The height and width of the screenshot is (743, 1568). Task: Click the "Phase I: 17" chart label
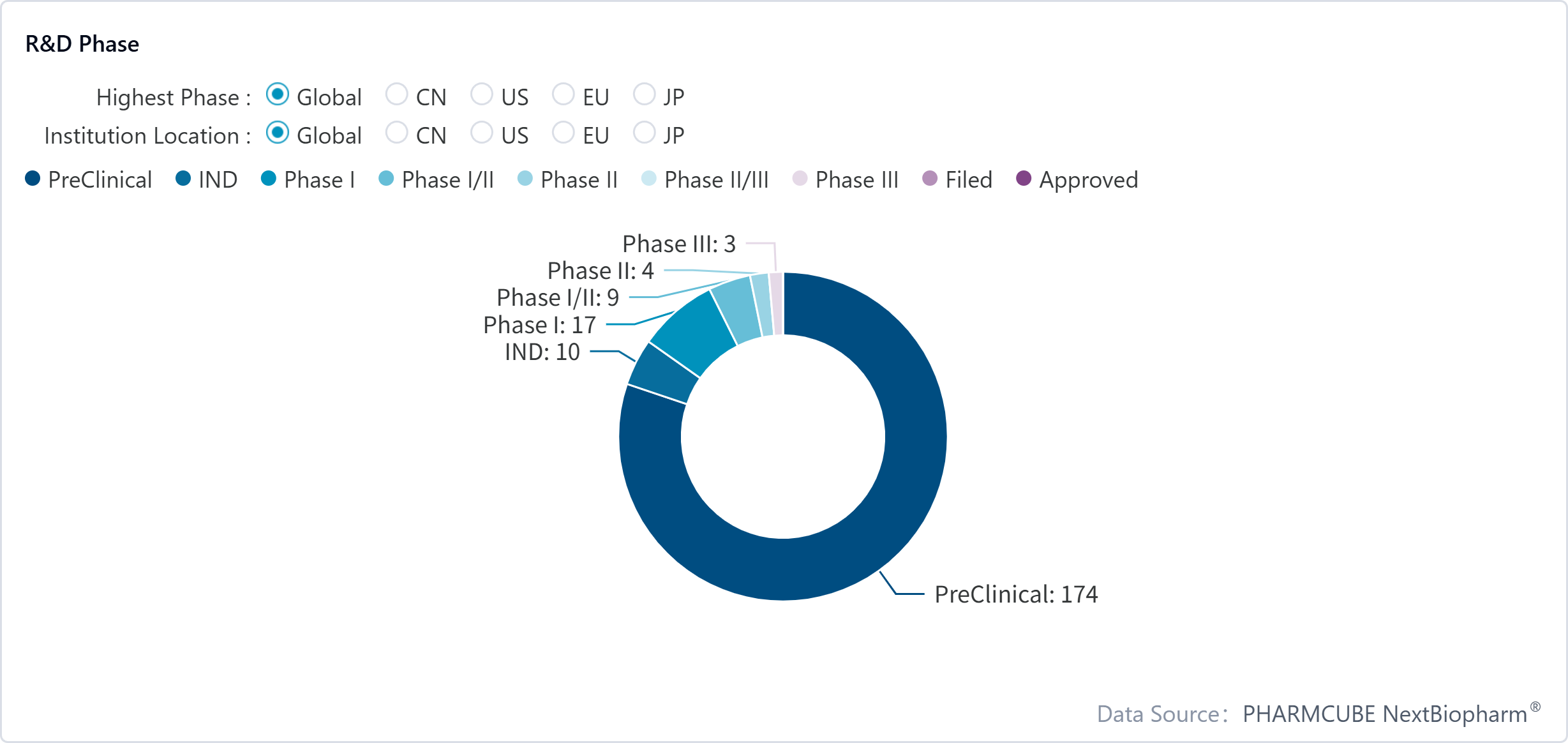539,325
